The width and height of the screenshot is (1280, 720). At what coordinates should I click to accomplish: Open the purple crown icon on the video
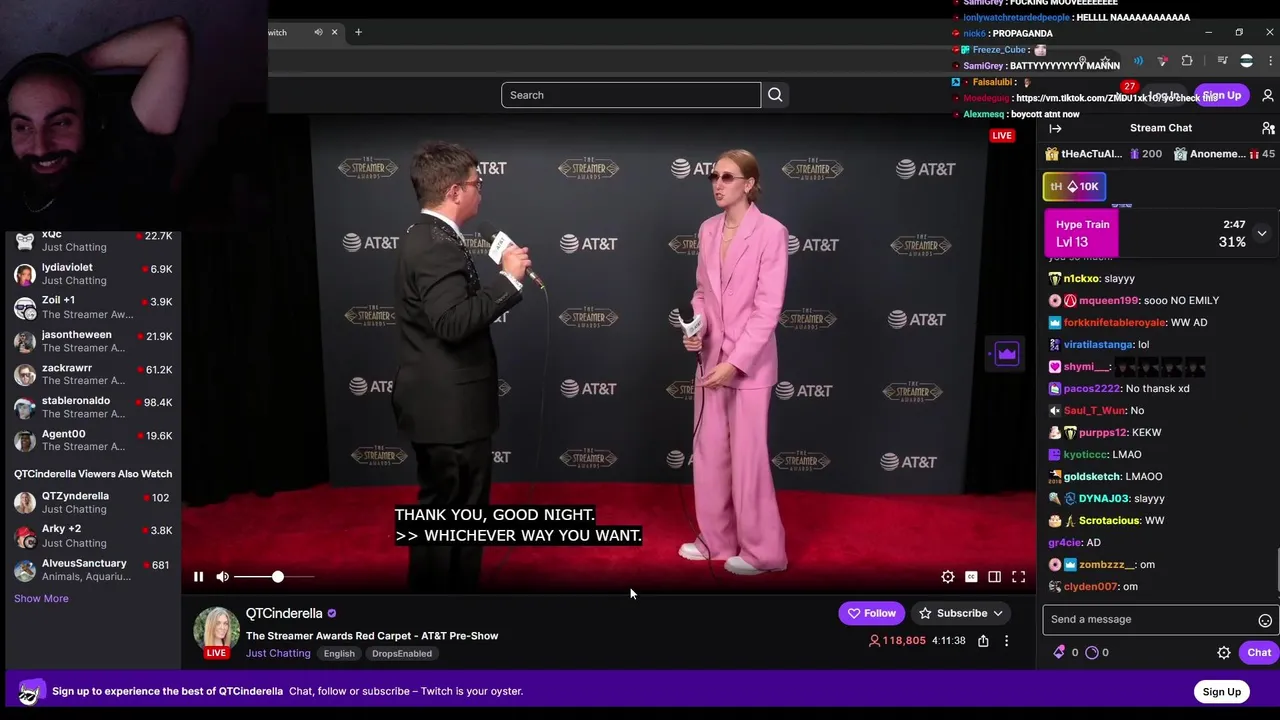pos(1006,353)
